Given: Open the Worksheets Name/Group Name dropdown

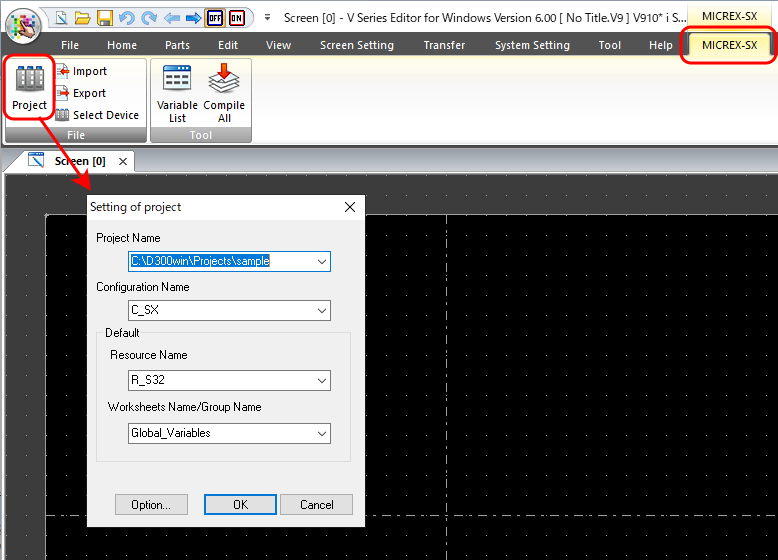Looking at the screenshot, I should click(x=321, y=433).
